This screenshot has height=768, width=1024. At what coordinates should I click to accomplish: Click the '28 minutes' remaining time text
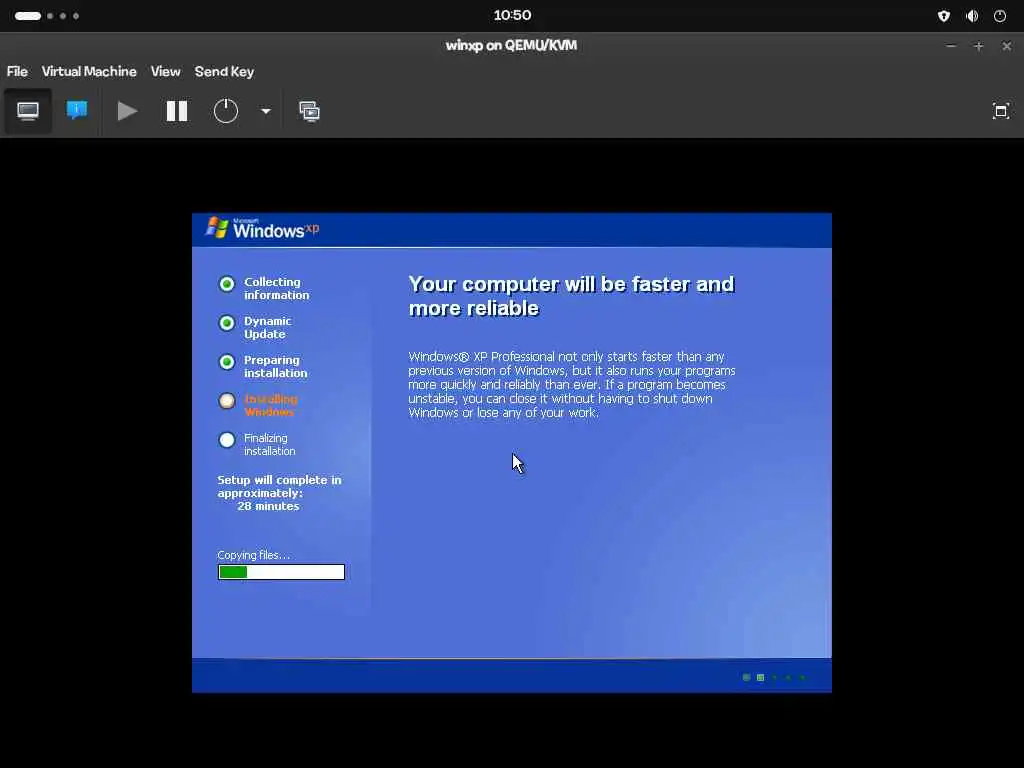268,506
